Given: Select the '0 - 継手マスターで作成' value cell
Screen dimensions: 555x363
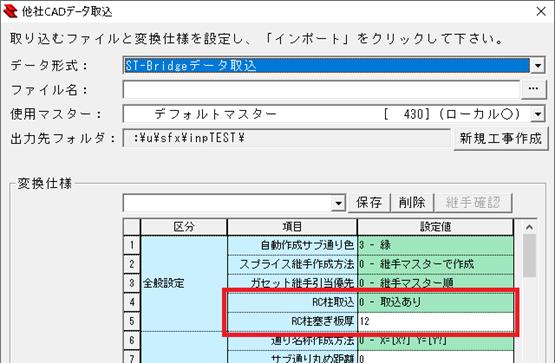Looking at the screenshot, I should point(435,264).
